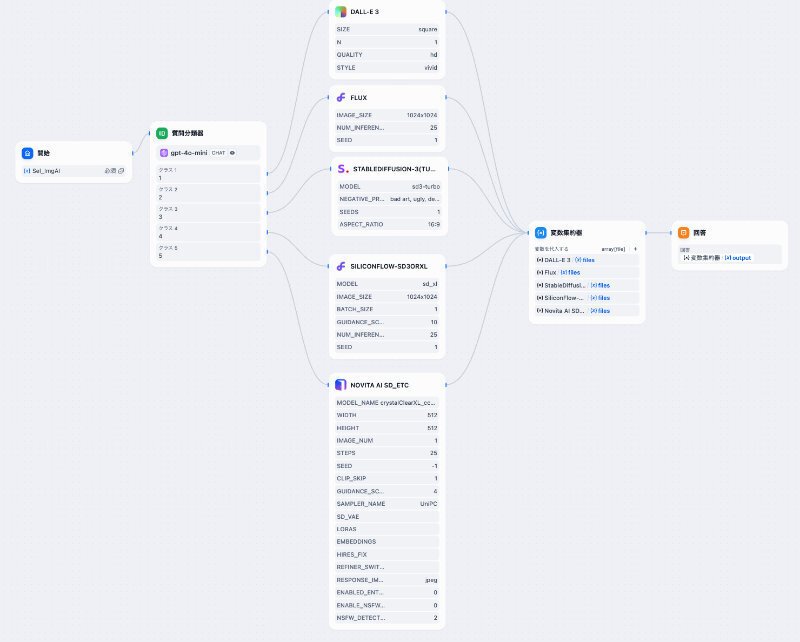The width and height of the screenshot is (800, 642).
Task: Click the DALL-E 3 QUALITY hd row
Action: coord(387,55)
